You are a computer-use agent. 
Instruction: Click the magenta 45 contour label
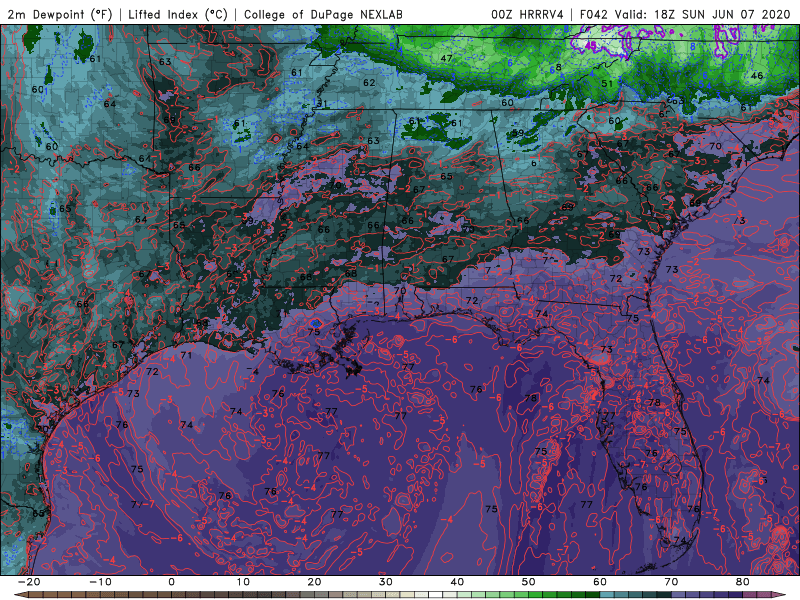(x=590, y=45)
